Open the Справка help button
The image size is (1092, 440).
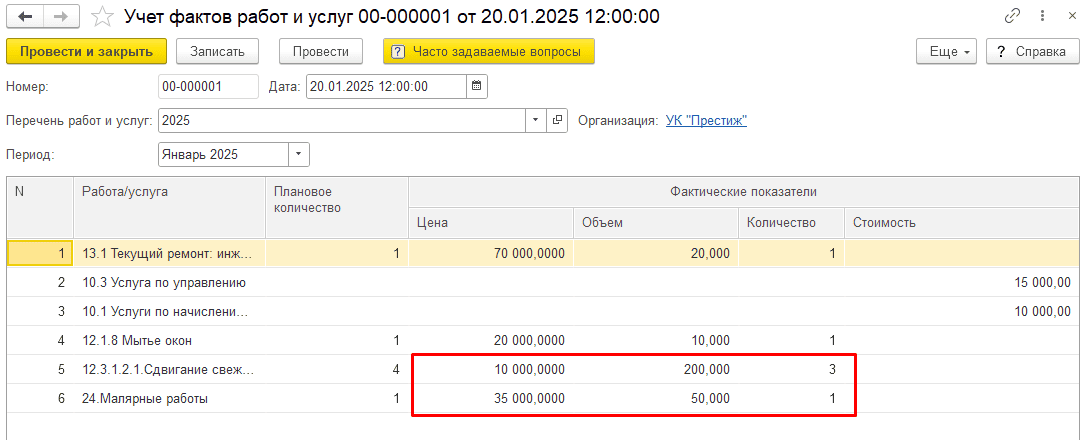tap(1025, 52)
